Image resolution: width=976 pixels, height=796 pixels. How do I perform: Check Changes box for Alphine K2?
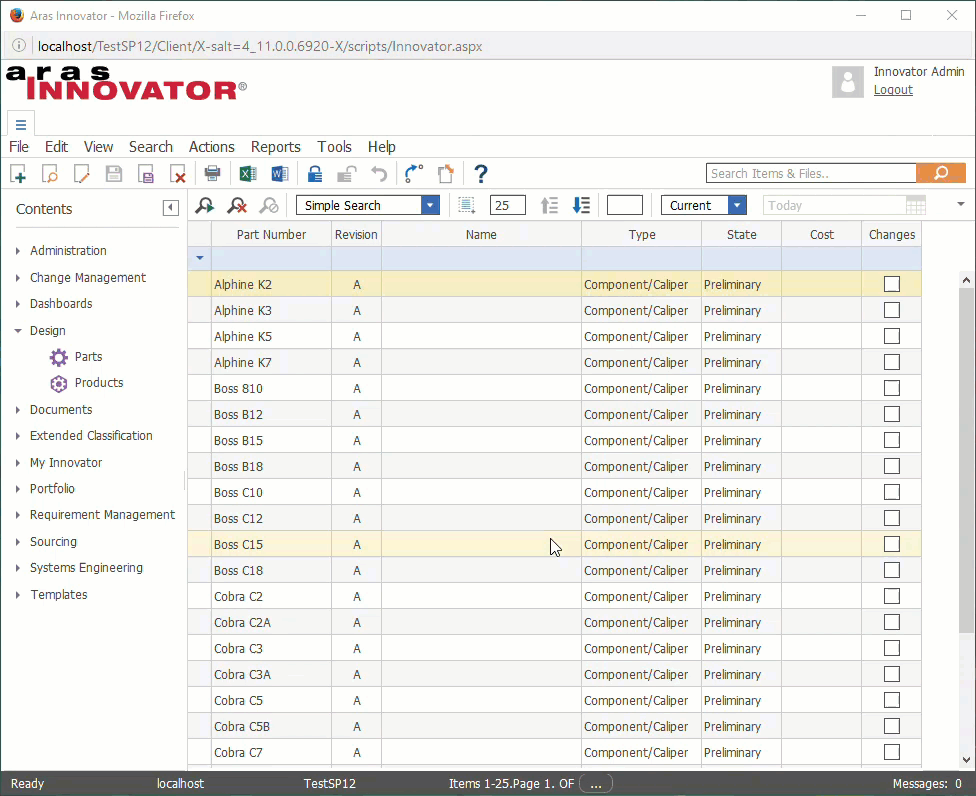click(892, 284)
